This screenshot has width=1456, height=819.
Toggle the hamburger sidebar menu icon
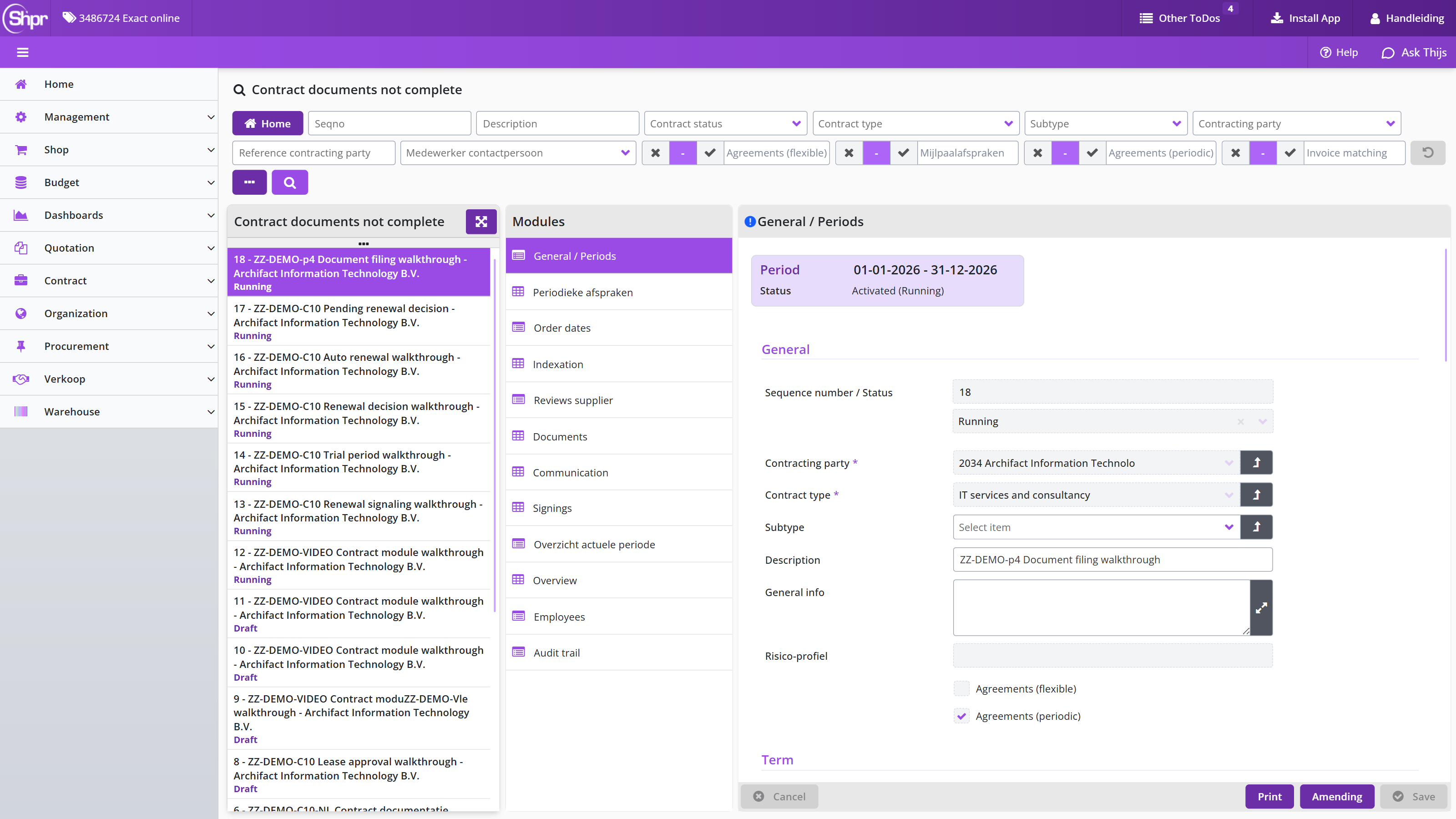pyautogui.click(x=23, y=53)
